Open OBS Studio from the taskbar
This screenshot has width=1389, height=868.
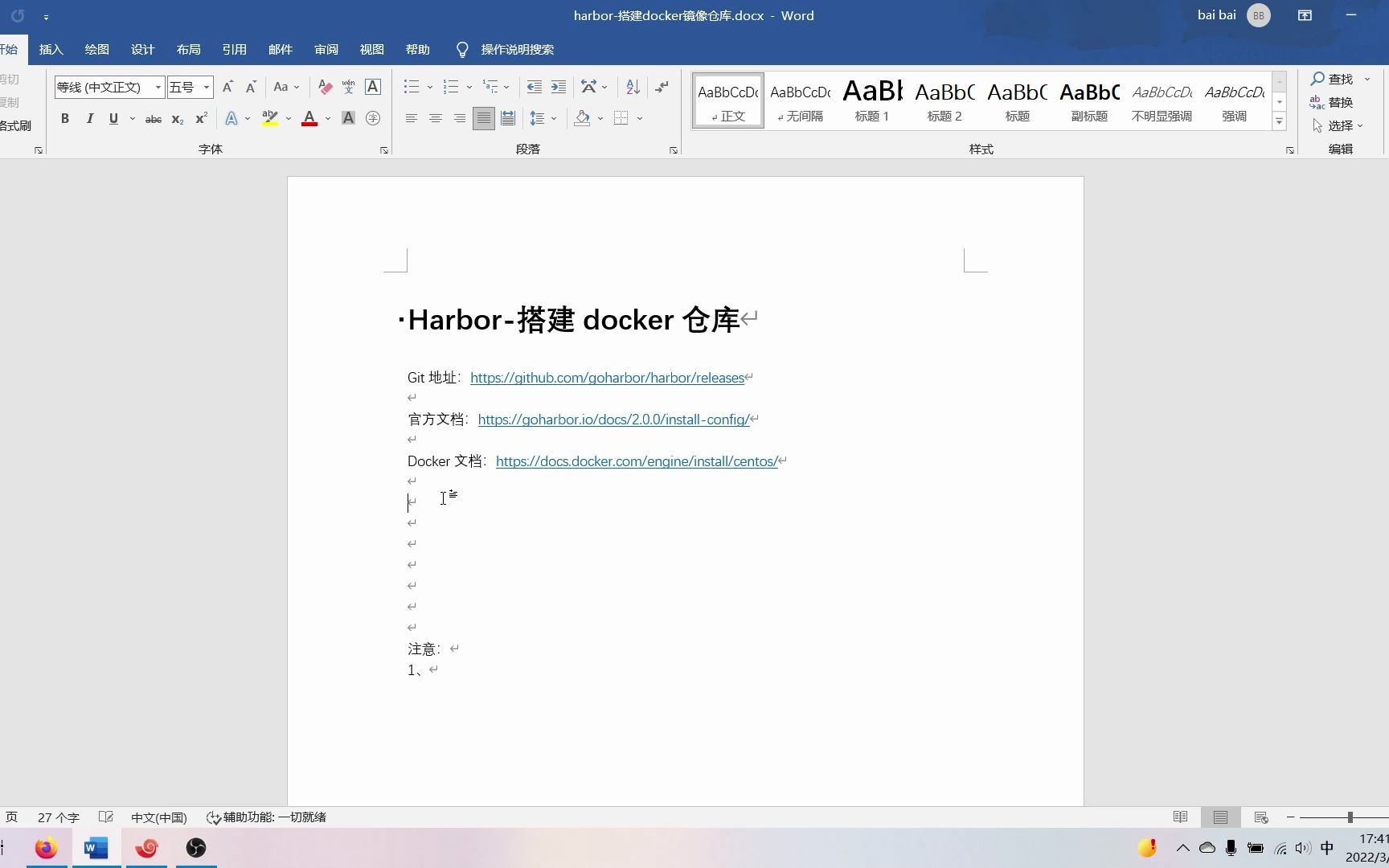(x=196, y=848)
